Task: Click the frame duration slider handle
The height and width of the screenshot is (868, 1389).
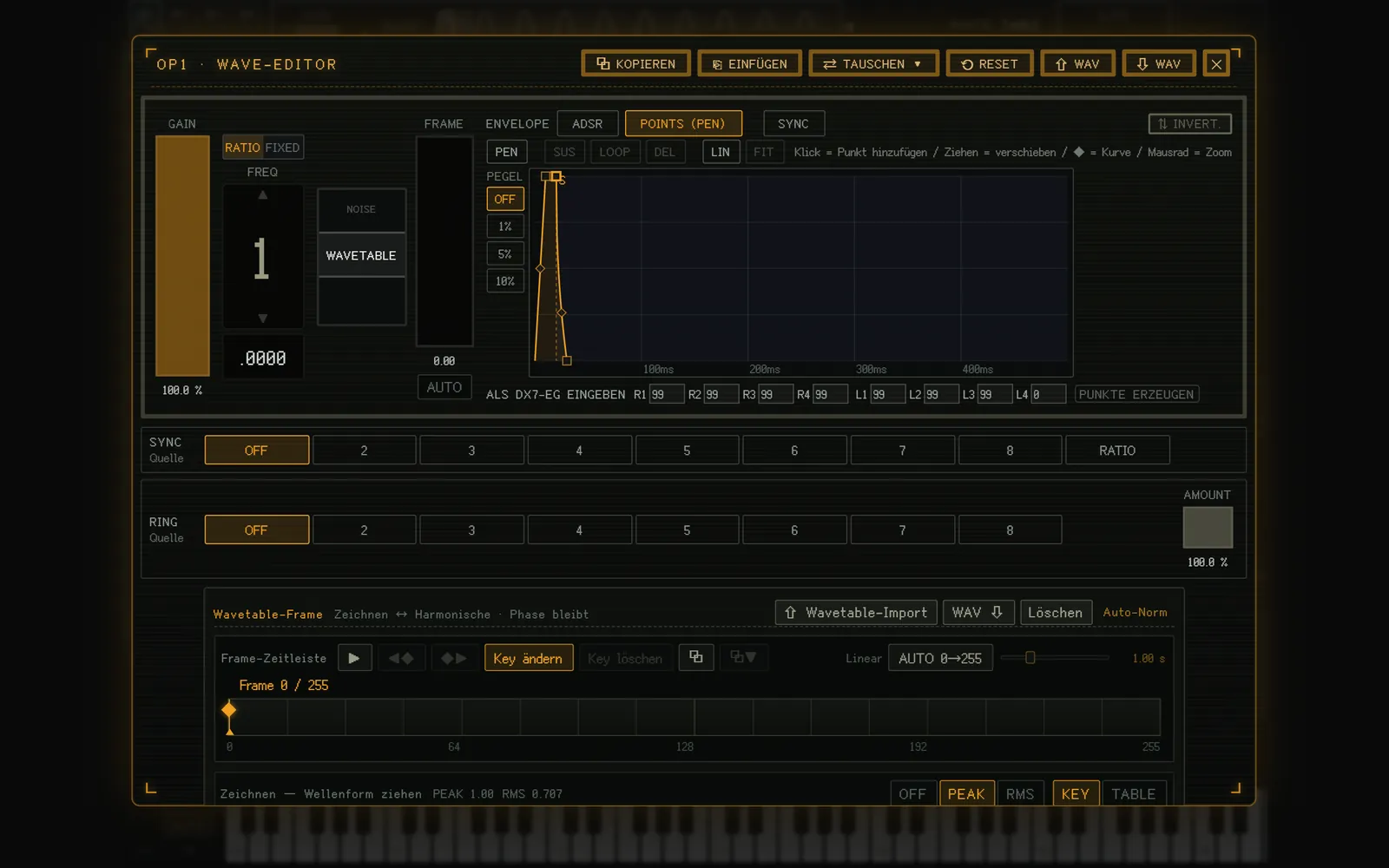Action: pyautogui.click(x=1030, y=658)
